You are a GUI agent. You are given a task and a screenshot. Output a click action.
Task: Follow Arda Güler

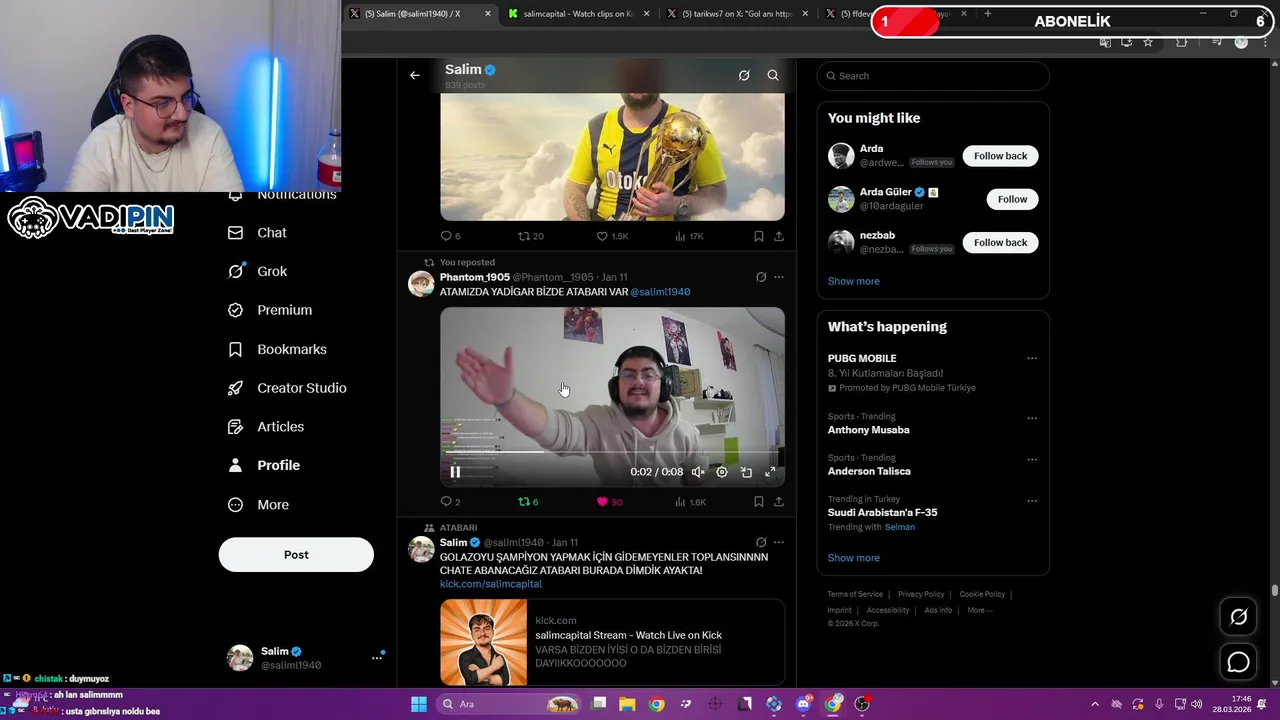pos(1012,199)
